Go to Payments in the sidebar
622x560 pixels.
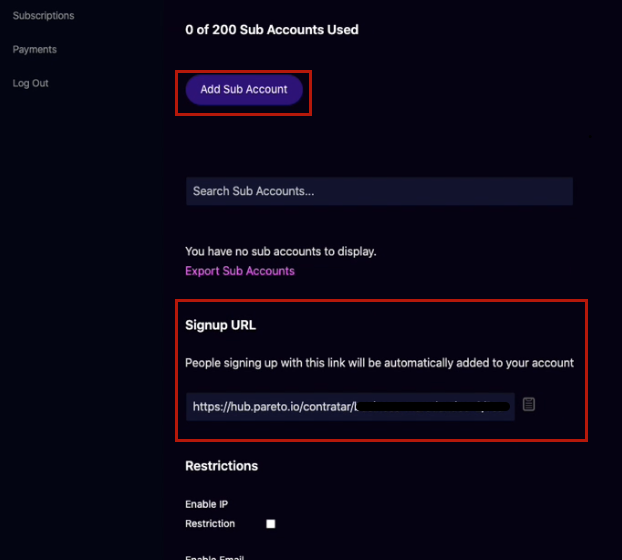coord(35,50)
